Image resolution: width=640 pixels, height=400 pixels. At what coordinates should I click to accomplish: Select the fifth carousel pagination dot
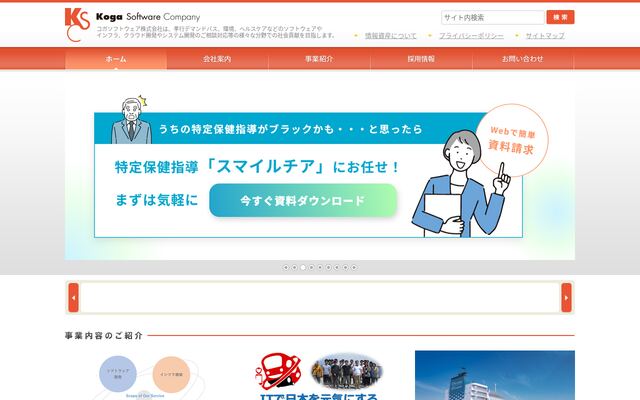320,267
